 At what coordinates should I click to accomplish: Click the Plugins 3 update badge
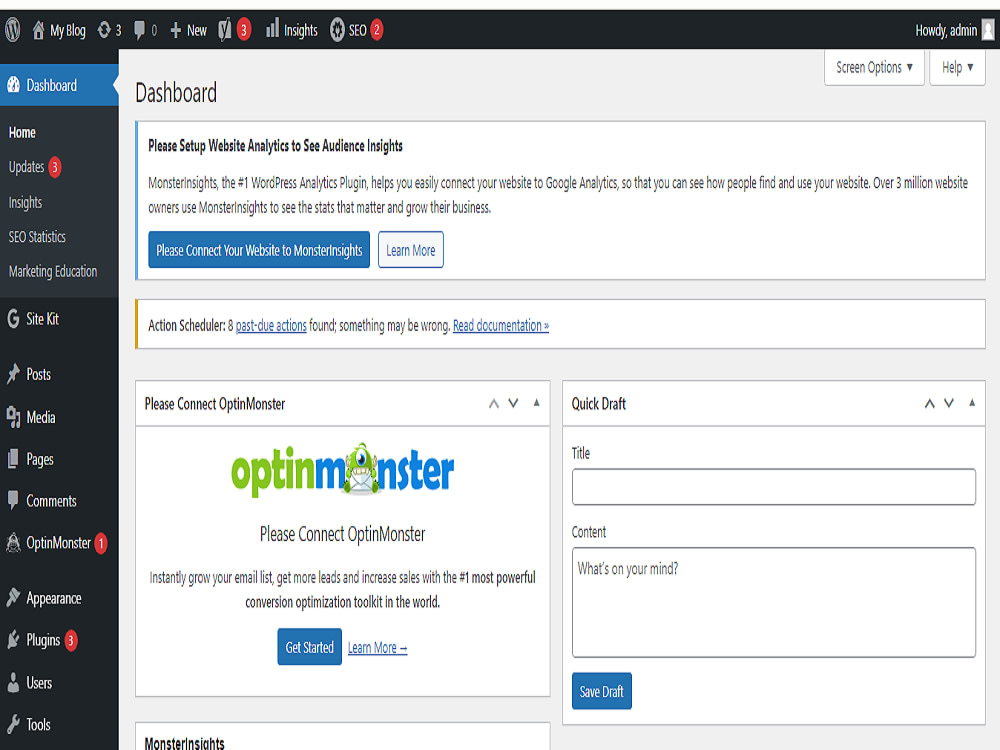(x=71, y=640)
